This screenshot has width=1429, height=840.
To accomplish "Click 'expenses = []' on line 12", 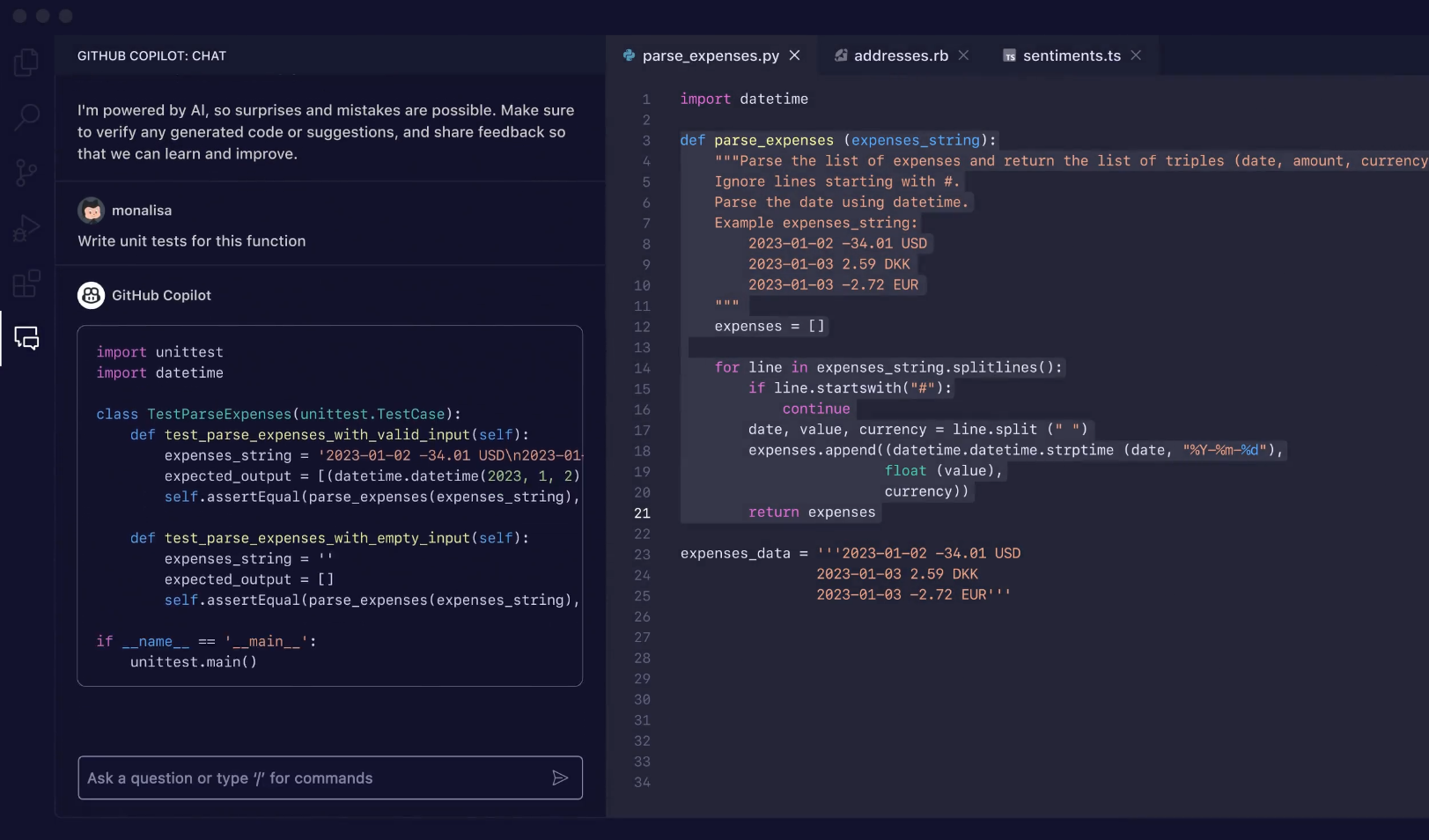I will [x=770, y=326].
